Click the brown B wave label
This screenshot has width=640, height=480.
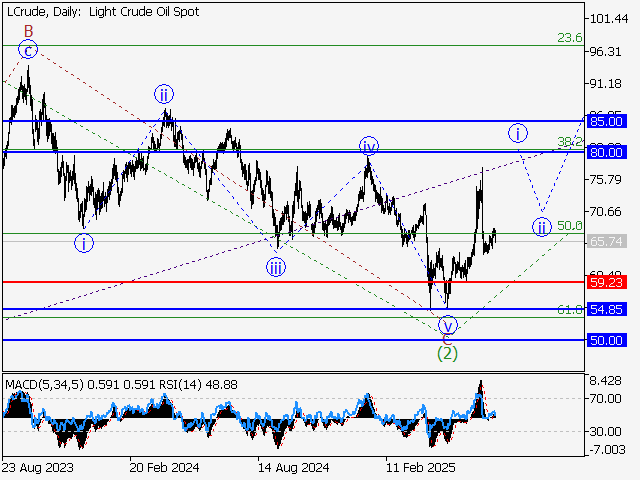[29, 32]
